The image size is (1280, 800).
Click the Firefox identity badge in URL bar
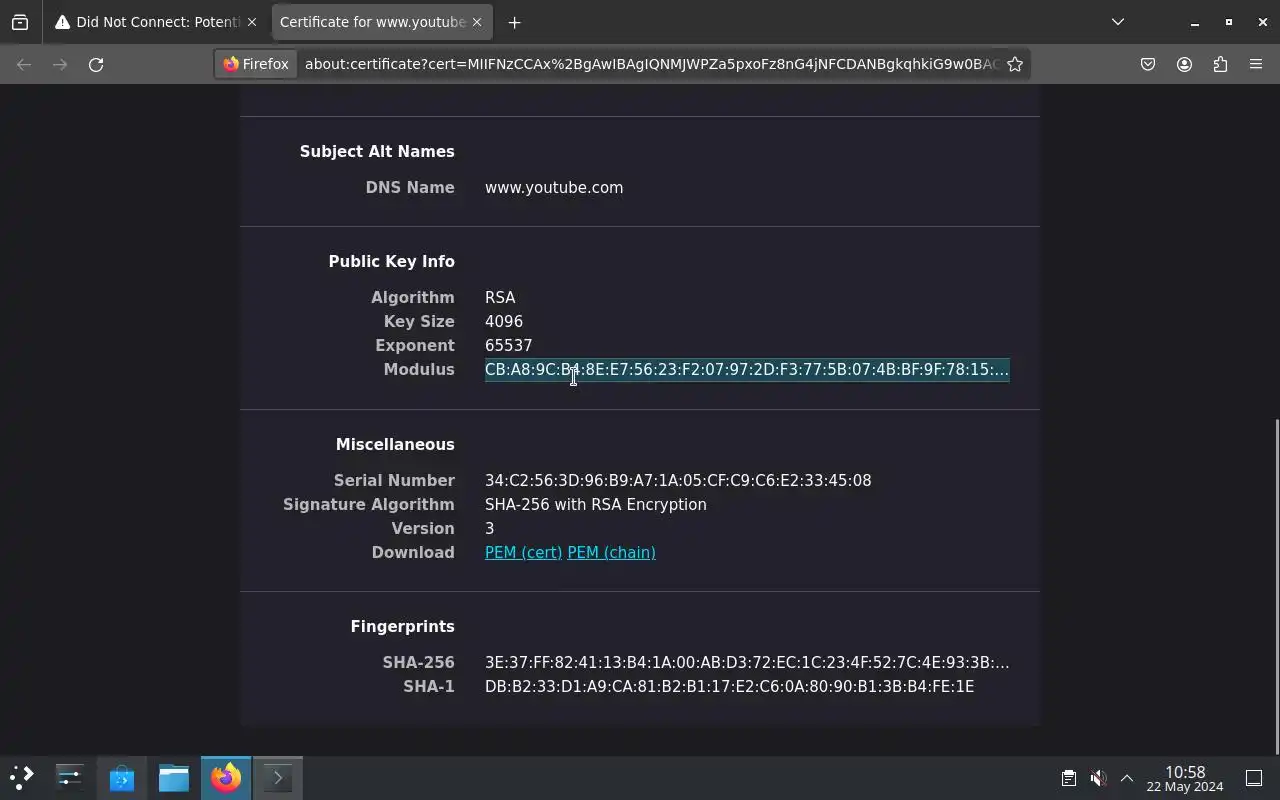click(x=256, y=64)
